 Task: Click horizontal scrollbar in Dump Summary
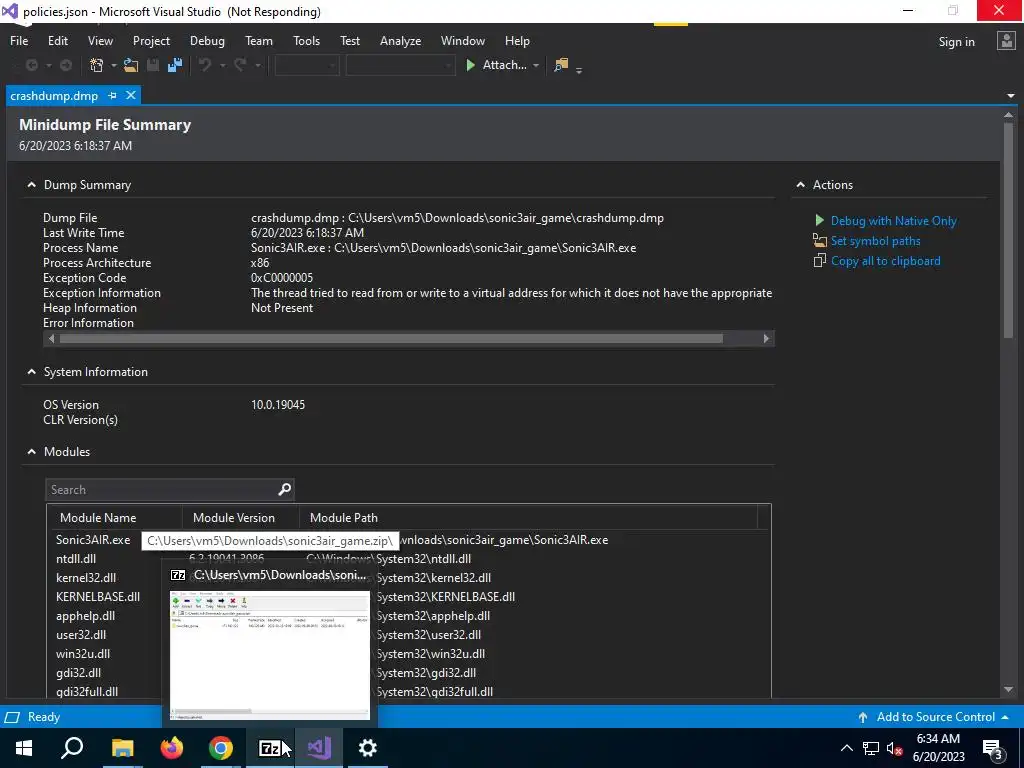click(x=391, y=338)
